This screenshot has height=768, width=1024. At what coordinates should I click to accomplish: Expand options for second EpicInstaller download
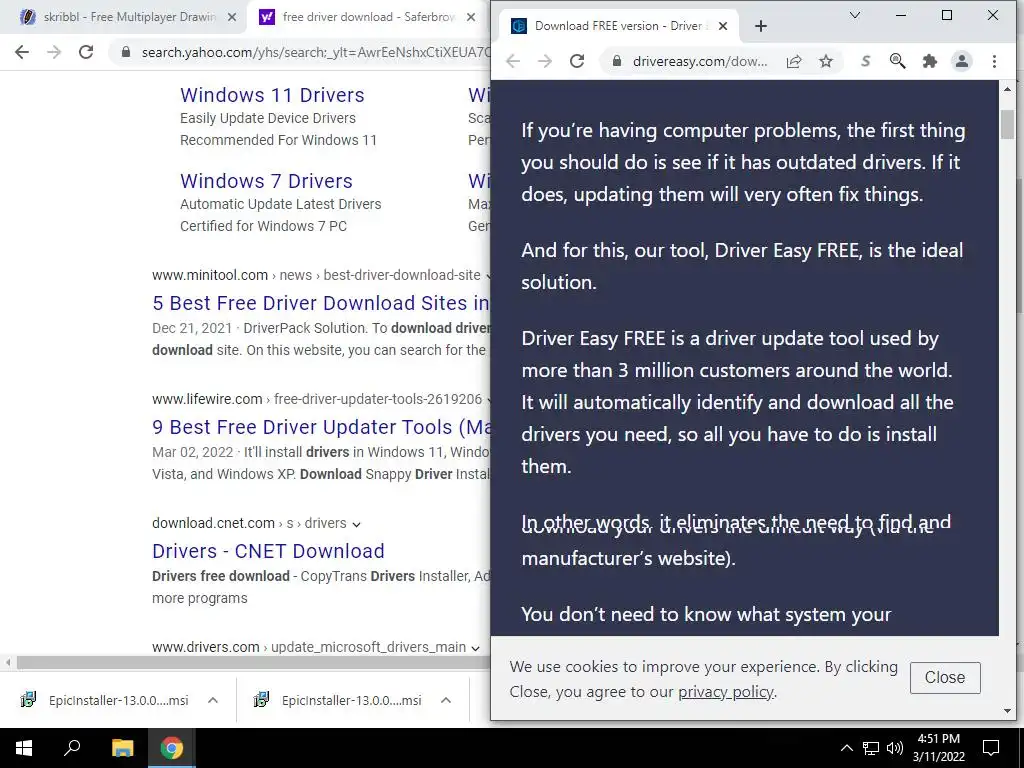pos(446,701)
